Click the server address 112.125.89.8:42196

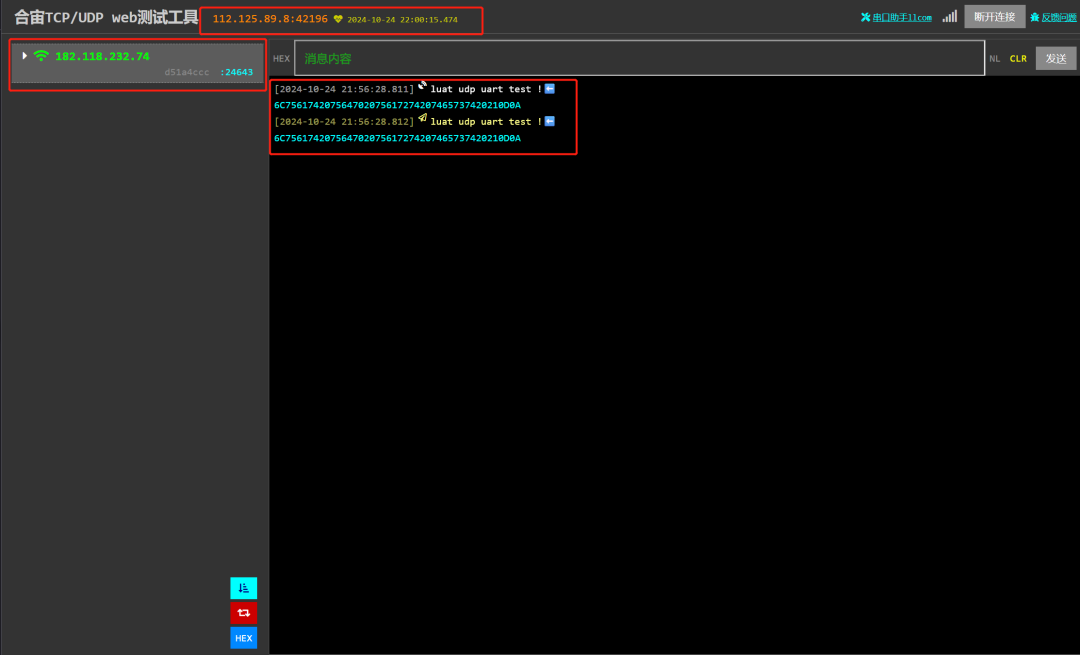coord(270,19)
